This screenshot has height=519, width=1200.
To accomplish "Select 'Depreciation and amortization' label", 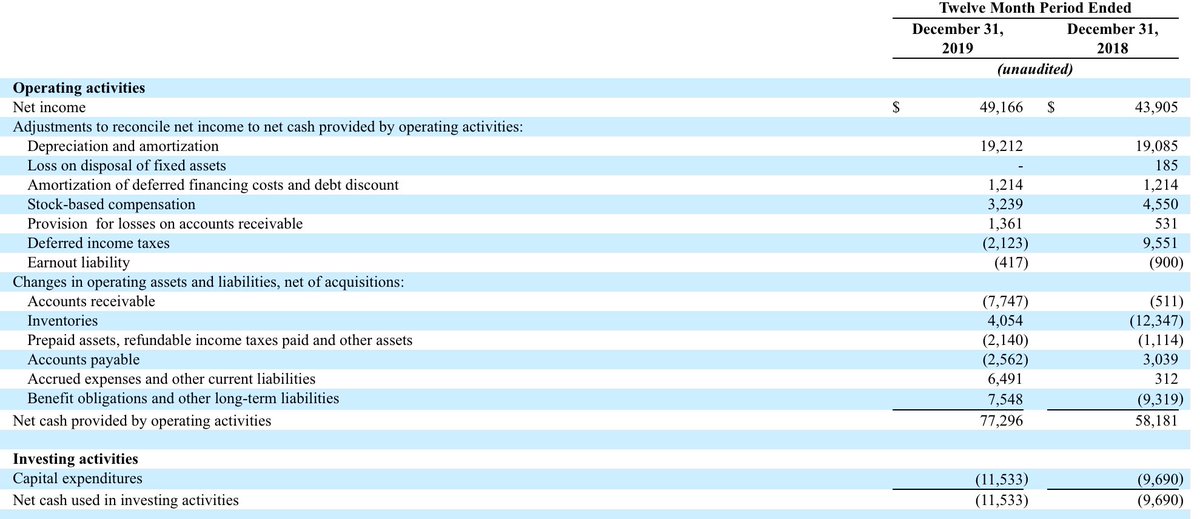I will tap(123, 146).
